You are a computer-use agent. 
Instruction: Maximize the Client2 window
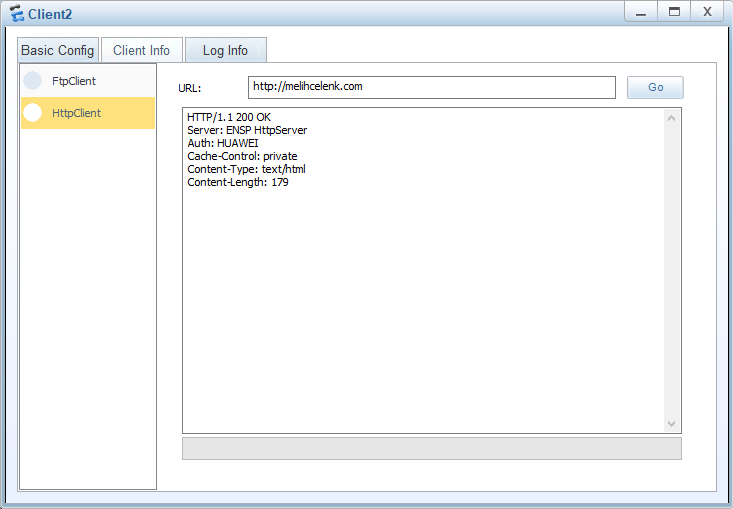point(674,12)
